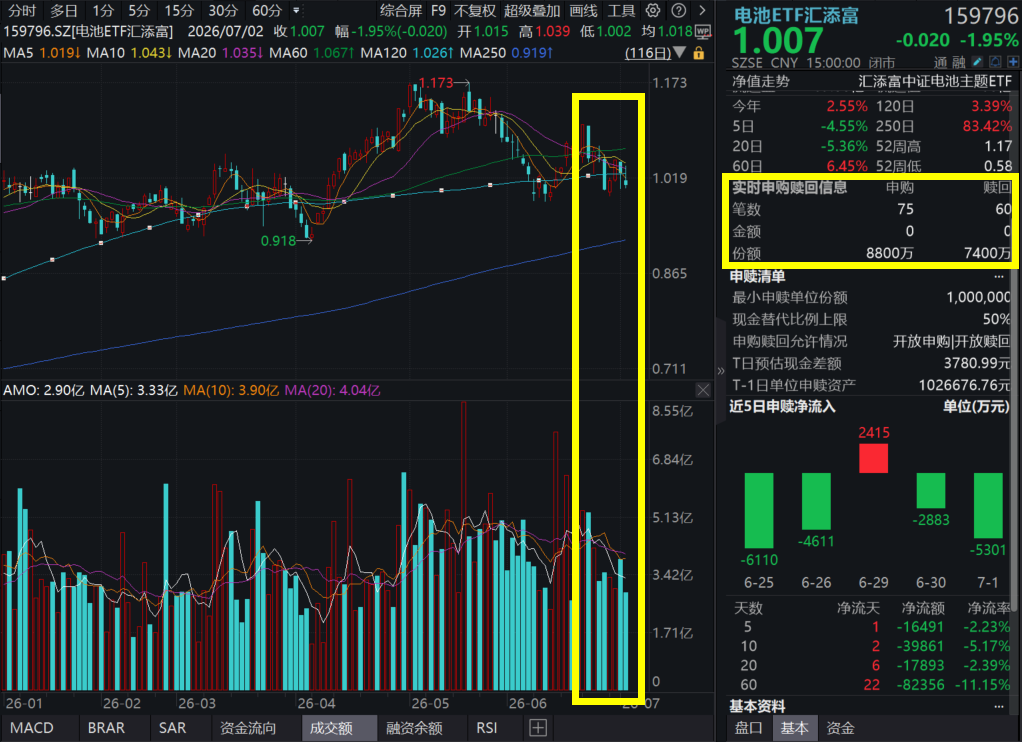The width and height of the screenshot is (1022, 742).
Task: Open 基本资料 more options ellipsis
Action: tap(999, 706)
